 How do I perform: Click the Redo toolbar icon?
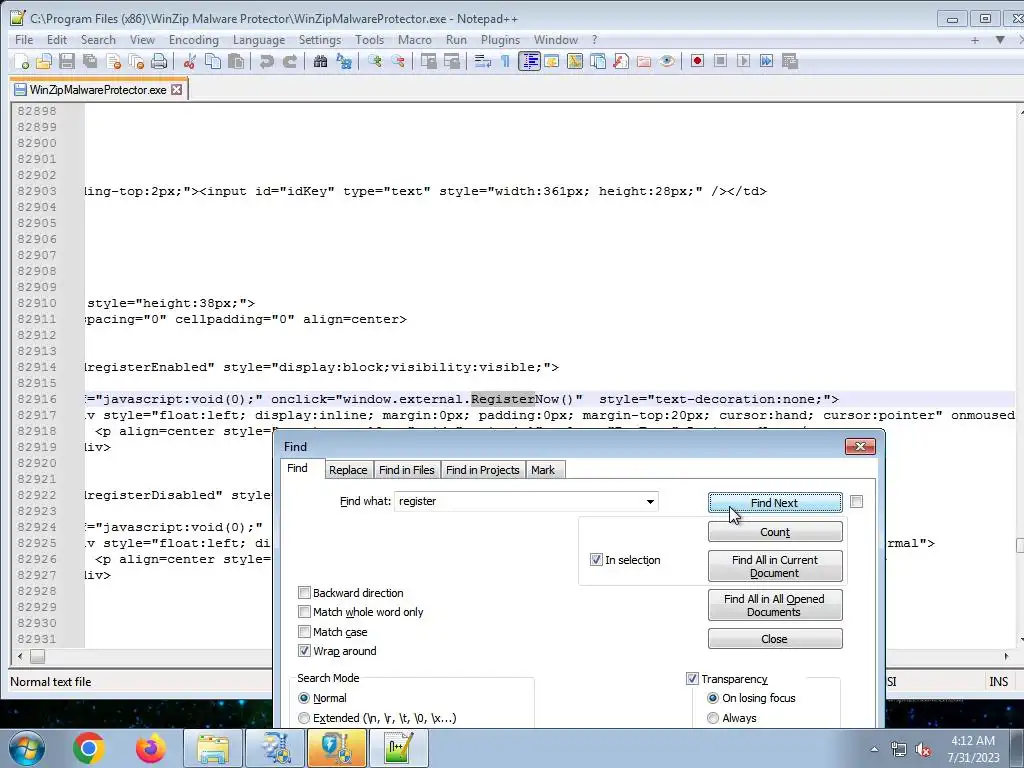click(x=289, y=61)
